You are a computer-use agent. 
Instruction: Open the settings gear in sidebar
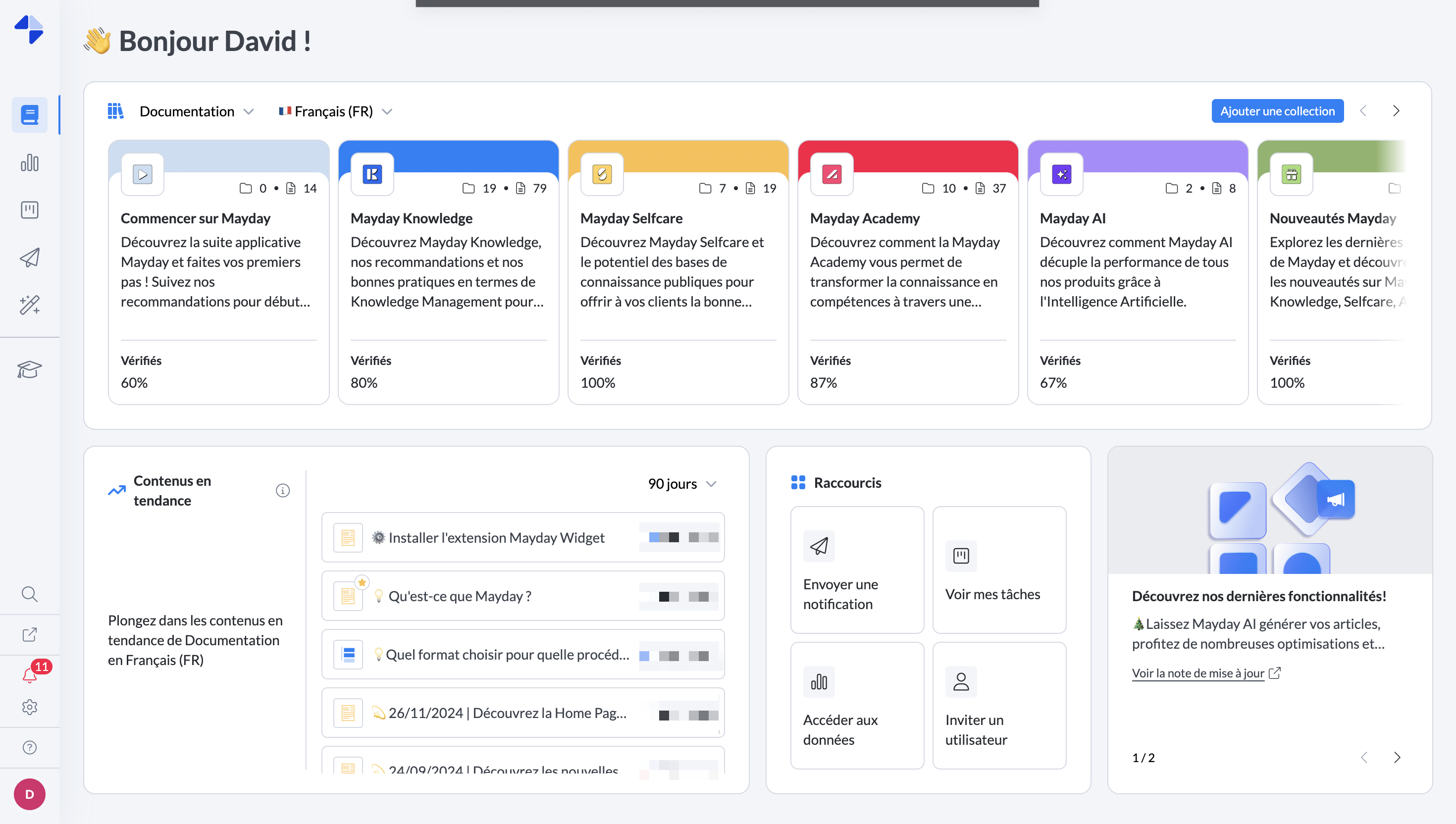(x=29, y=707)
